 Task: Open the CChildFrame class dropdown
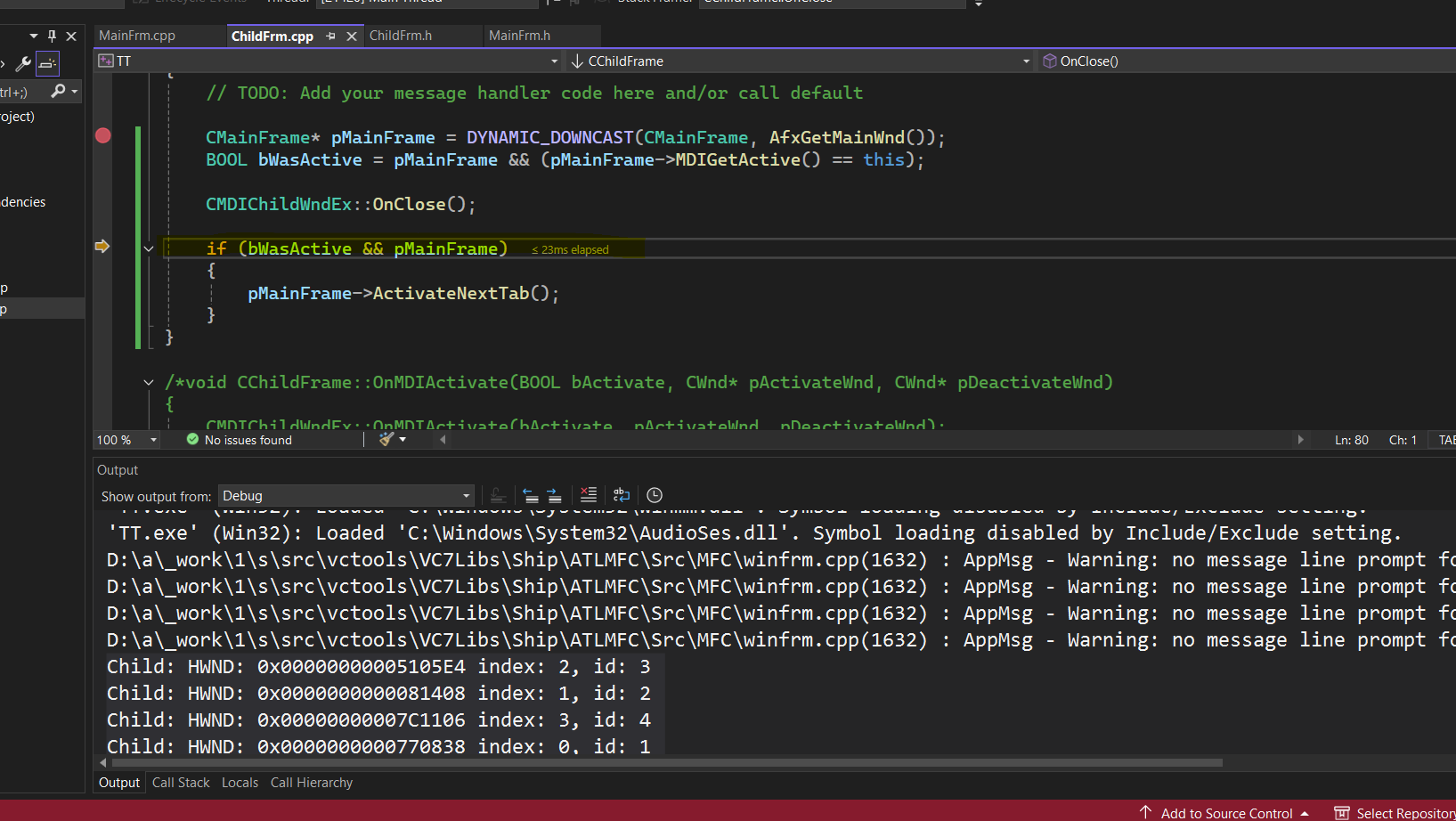click(800, 61)
